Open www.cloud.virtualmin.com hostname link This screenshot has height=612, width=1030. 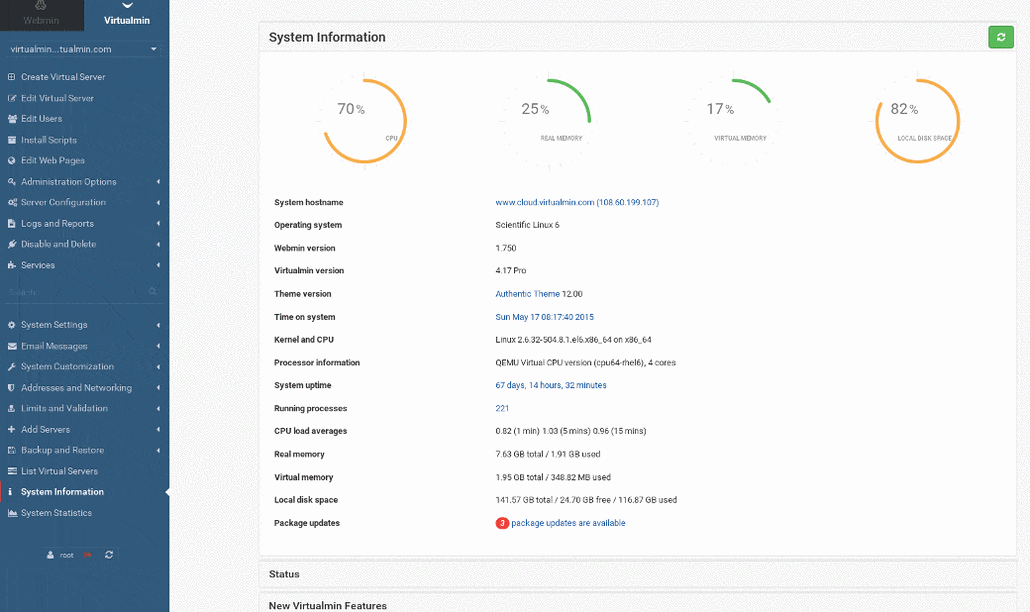point(577,202)
